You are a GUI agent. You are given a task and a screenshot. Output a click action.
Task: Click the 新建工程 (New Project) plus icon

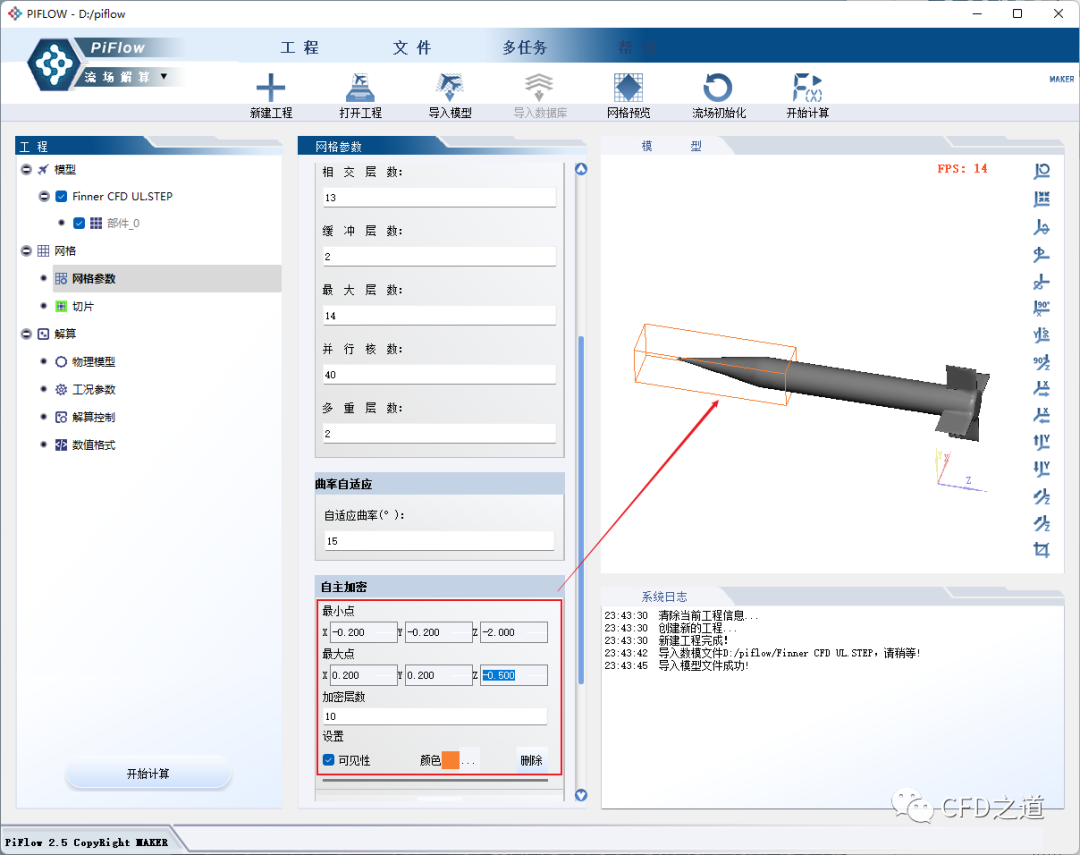270,88
